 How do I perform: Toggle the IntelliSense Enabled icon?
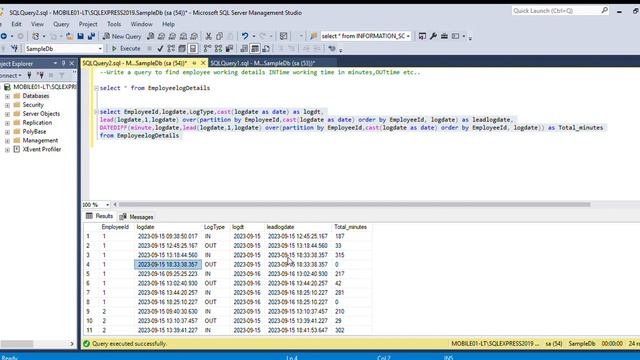[193, 49]
